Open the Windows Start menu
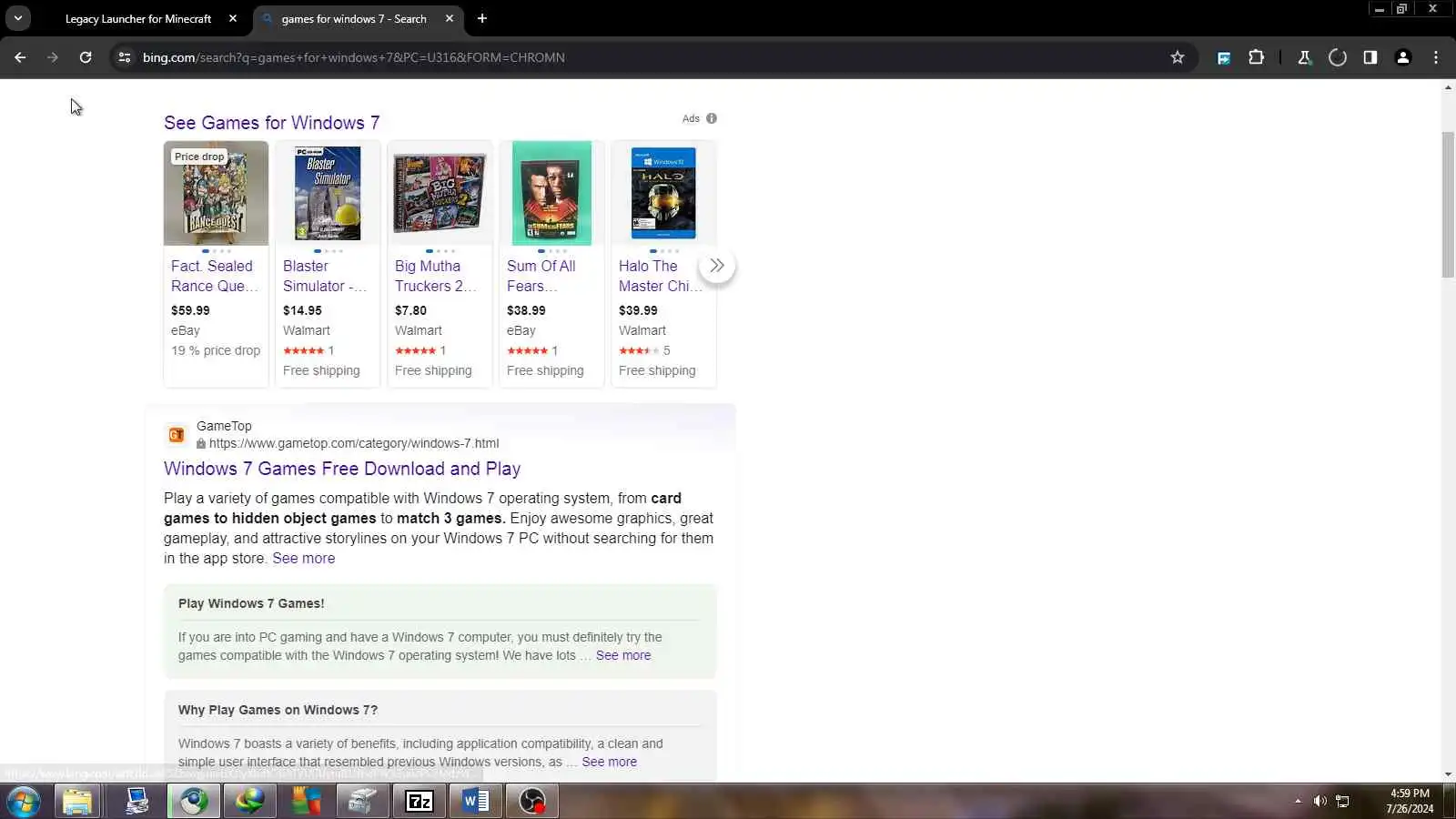 pos(22,802)
